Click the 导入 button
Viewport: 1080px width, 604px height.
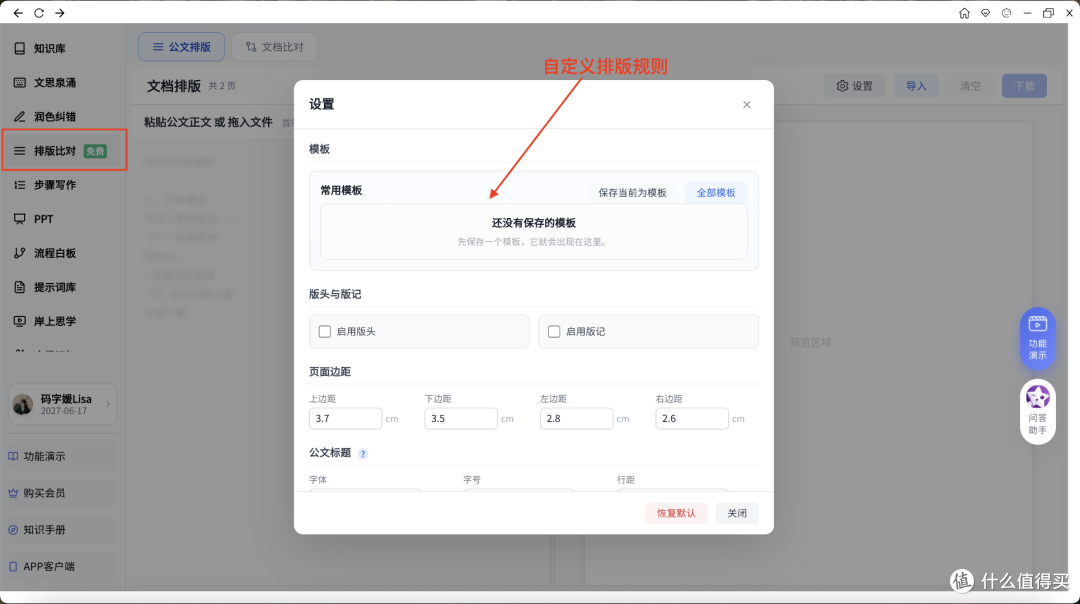pyautogui.click(x=916, y=86)
